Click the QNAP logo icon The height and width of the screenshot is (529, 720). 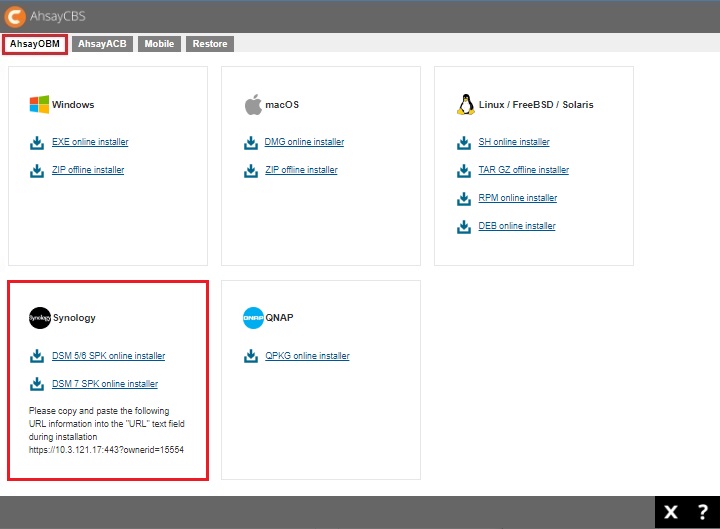click(x=252, y=318)
